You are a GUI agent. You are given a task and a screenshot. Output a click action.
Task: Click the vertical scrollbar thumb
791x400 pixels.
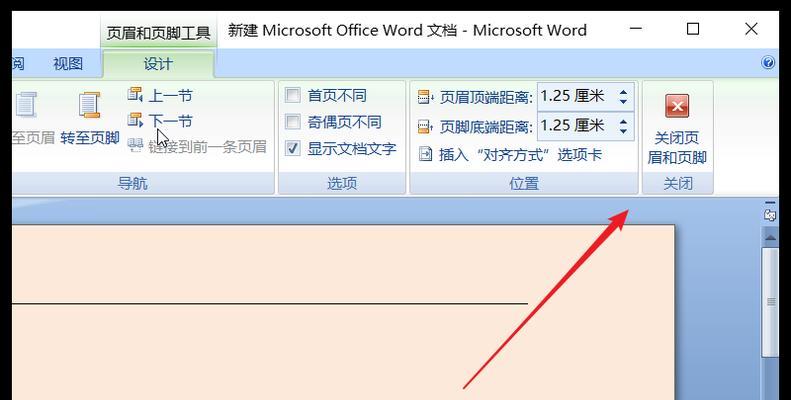coord(770,302)
